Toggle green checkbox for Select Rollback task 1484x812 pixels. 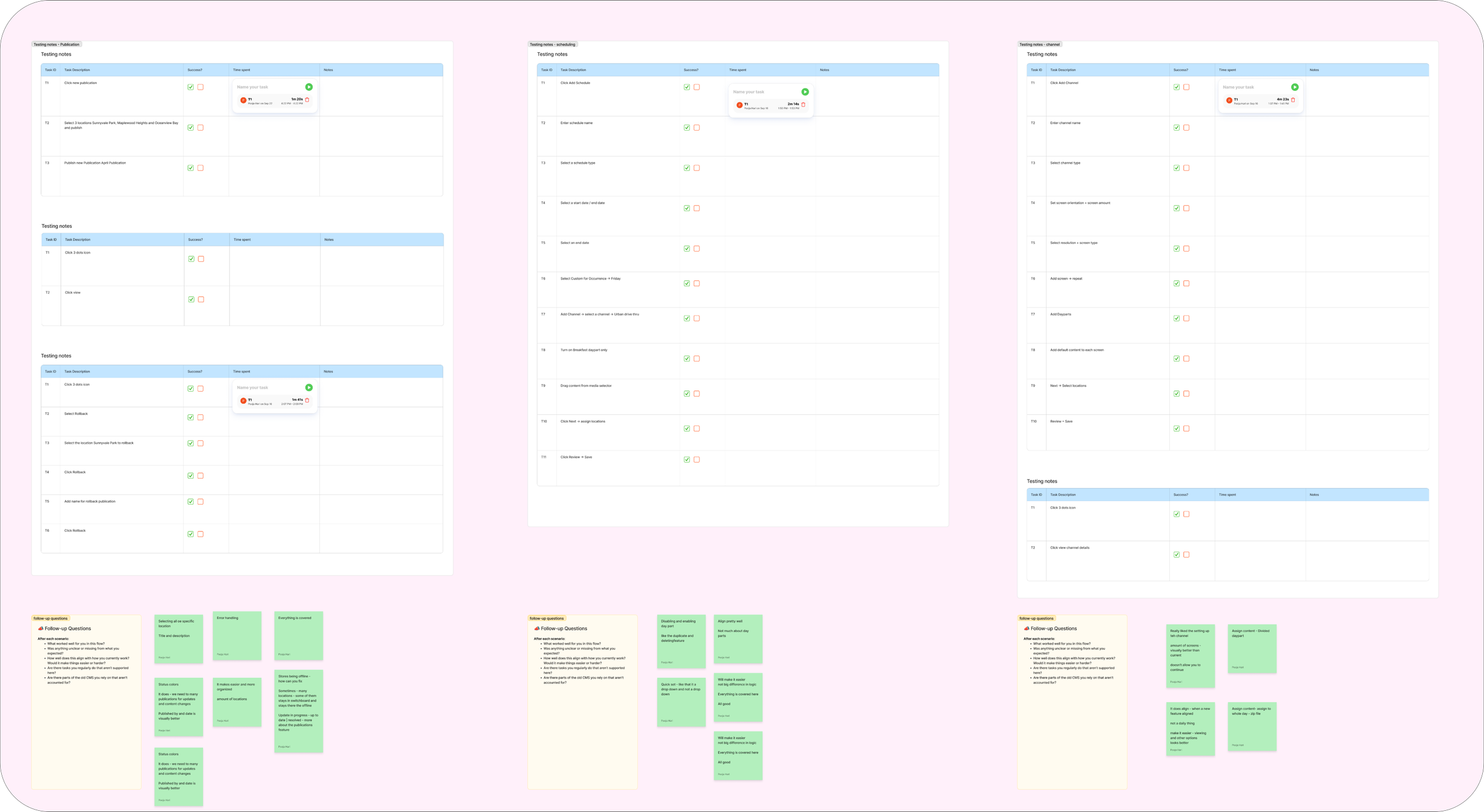191,417
